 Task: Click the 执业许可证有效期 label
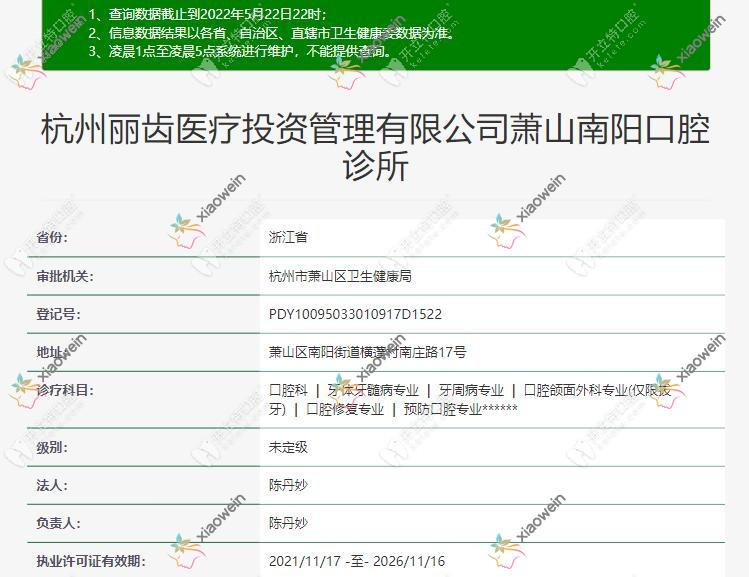(x=91, y=561)
